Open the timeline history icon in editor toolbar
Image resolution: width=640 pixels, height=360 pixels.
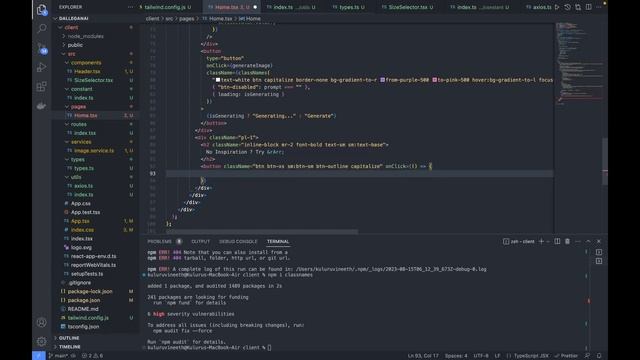567,7
